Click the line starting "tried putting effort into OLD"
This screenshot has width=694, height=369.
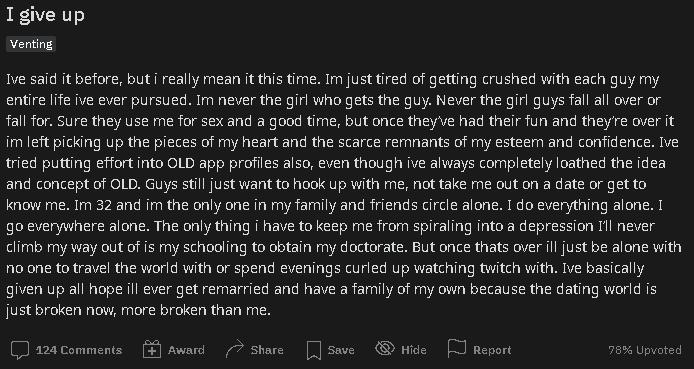click(x=335, y=163)
